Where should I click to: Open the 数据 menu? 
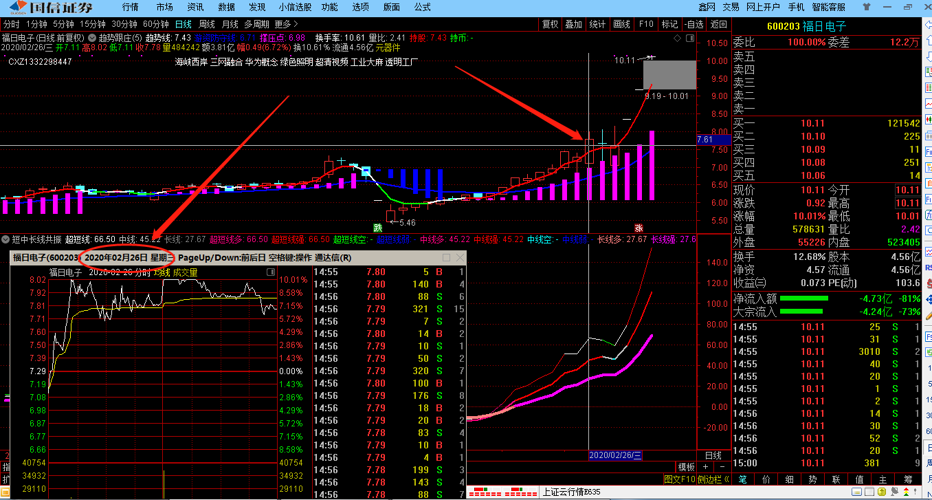pos(226,7)
